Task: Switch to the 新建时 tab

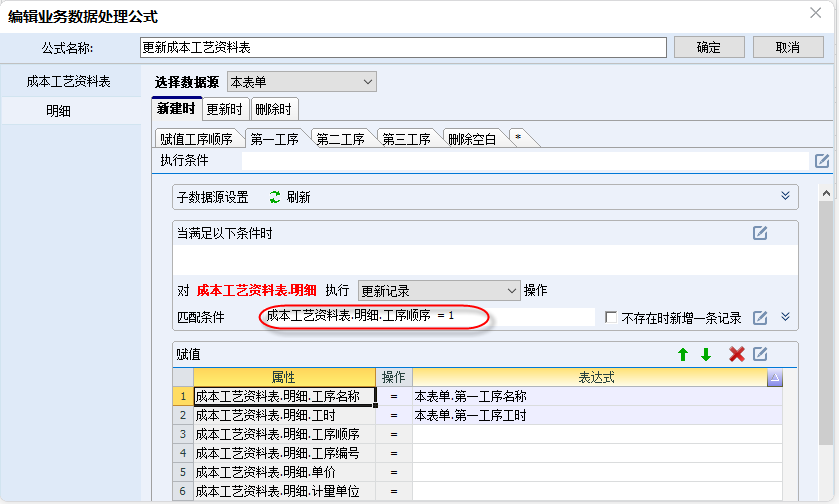Action: click(x=176, y=109)
